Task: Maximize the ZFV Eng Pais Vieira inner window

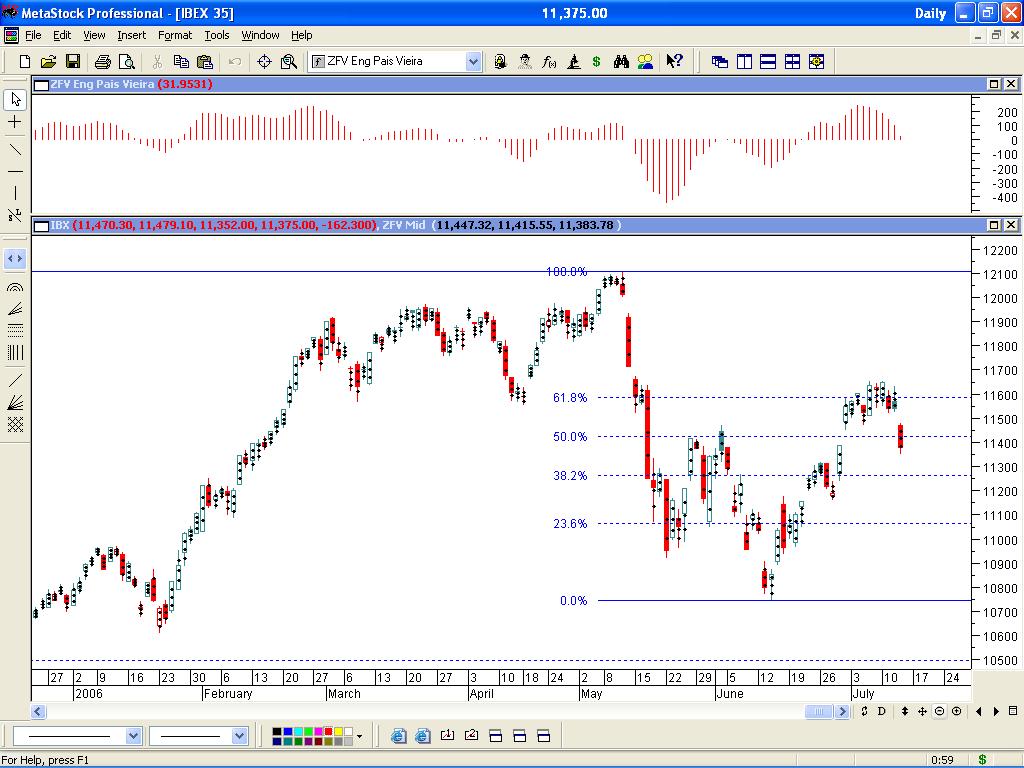Action: point(994,84)
